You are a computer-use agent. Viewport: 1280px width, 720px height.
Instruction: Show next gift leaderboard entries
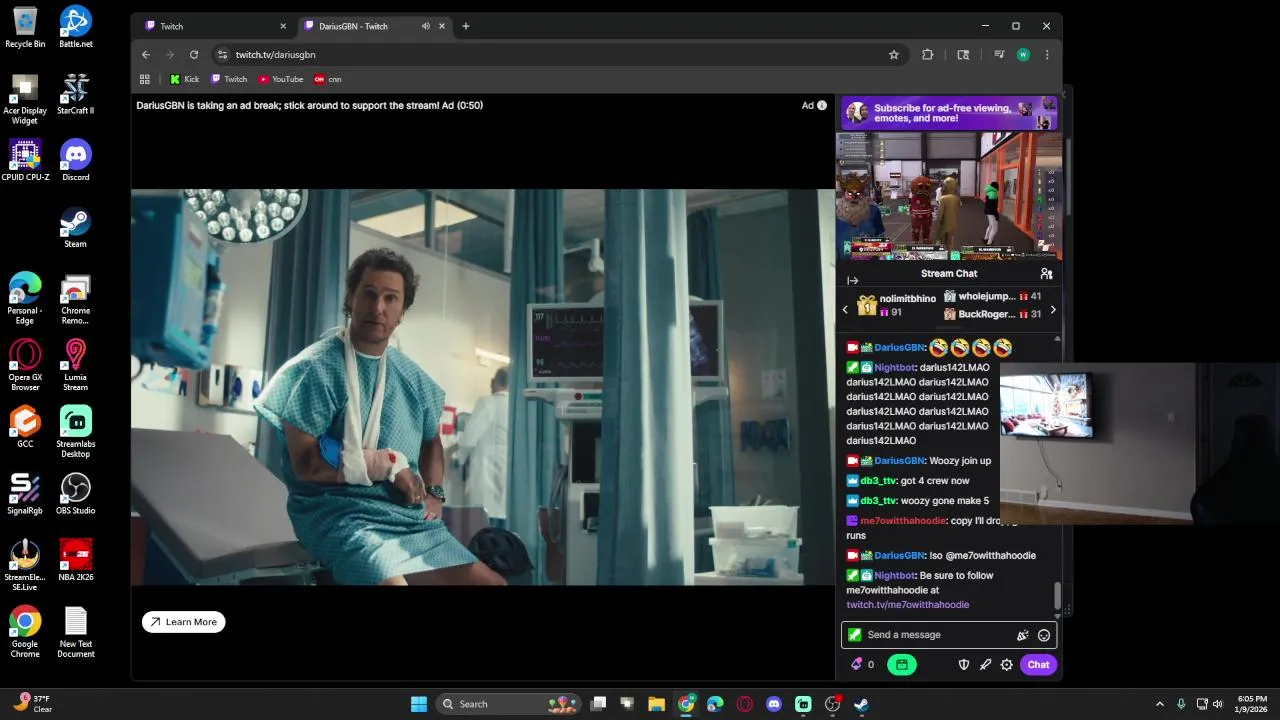point(1052,310)
